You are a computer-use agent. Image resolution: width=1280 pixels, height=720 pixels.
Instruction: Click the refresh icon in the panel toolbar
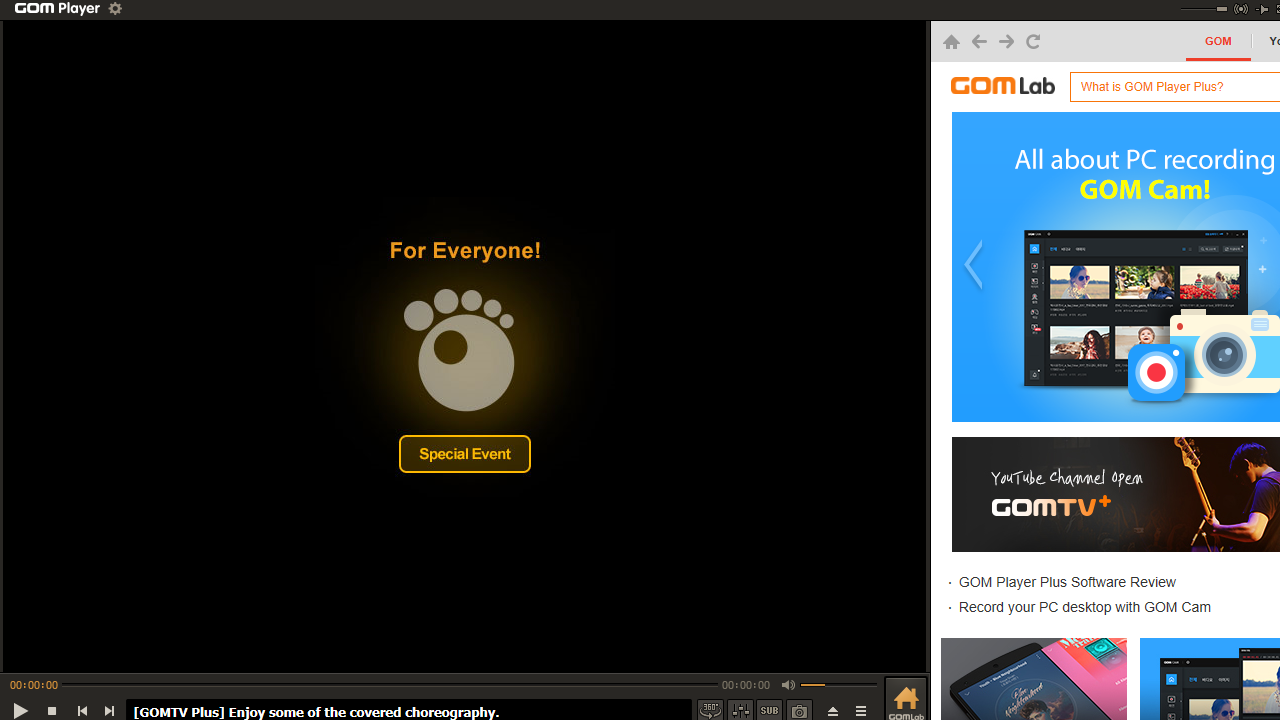(1033, 41)
